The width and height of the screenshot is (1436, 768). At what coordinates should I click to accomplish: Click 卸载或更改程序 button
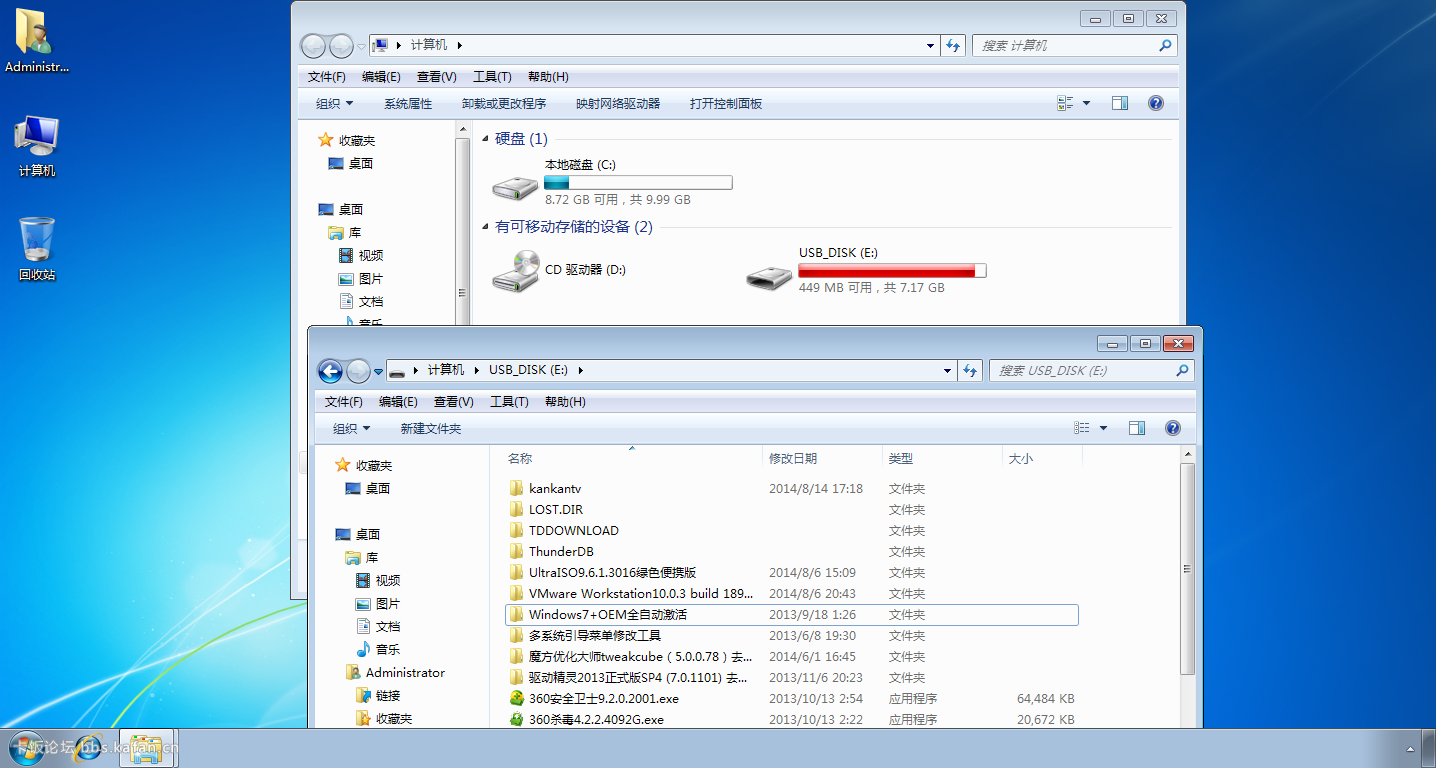(x=504, y=103)
